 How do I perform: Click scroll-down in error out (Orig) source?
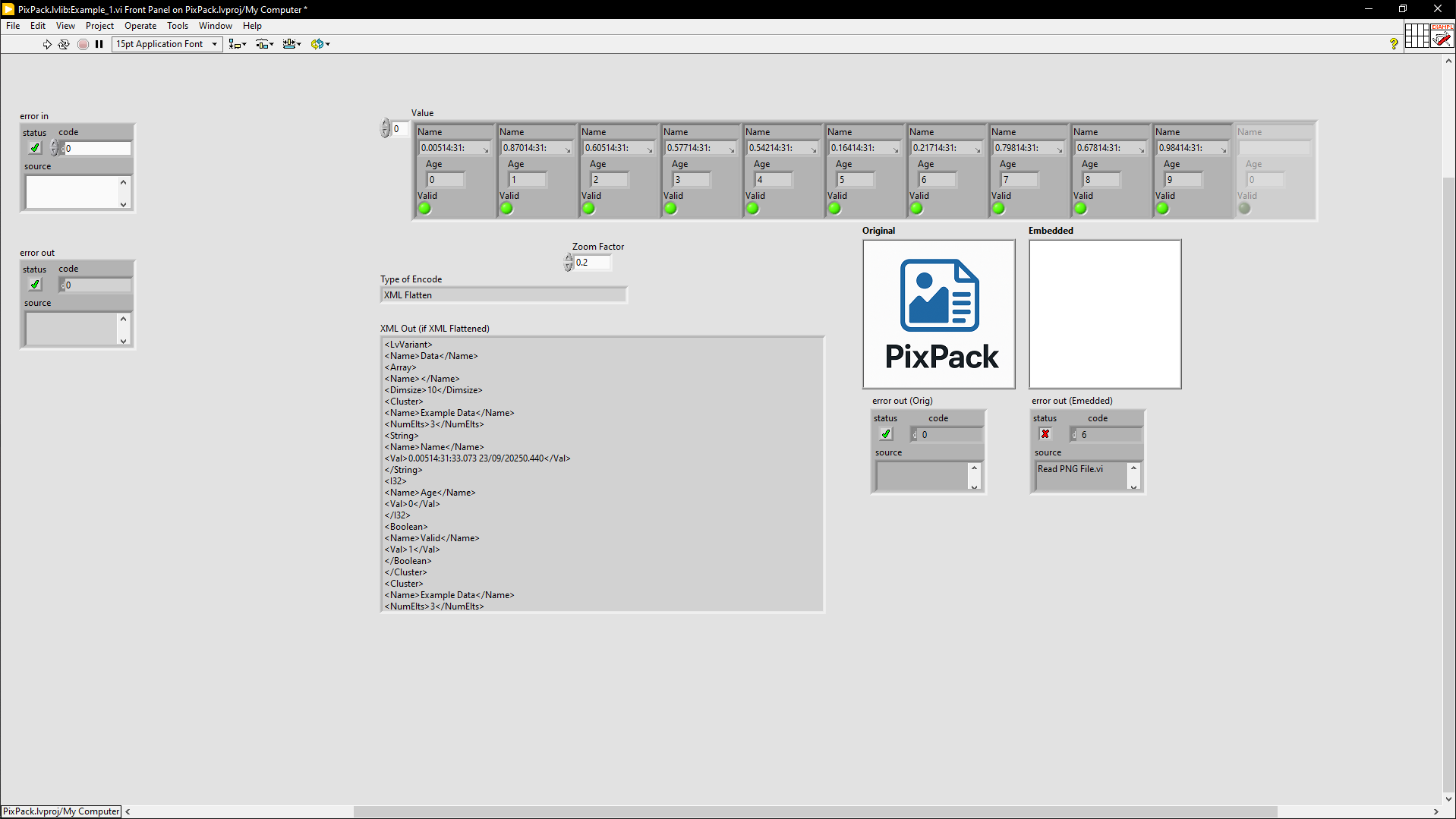(975, 487)
